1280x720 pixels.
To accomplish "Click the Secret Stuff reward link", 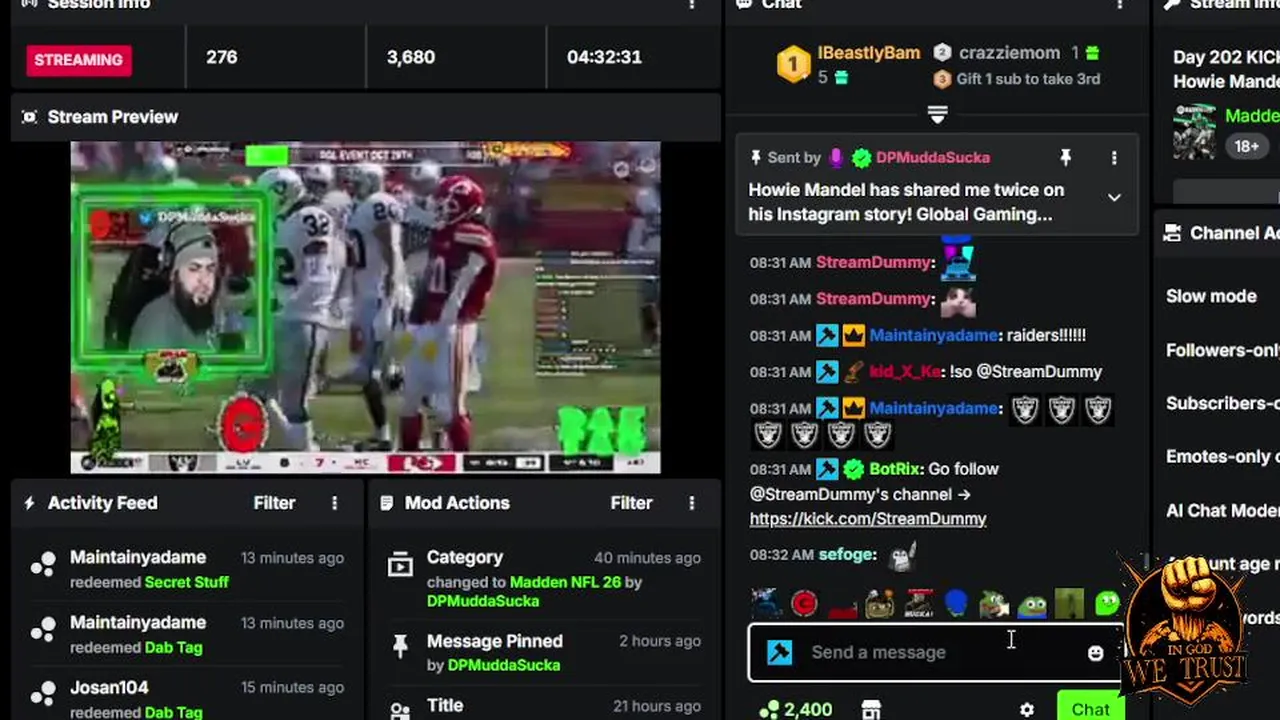I will point(187,582).
